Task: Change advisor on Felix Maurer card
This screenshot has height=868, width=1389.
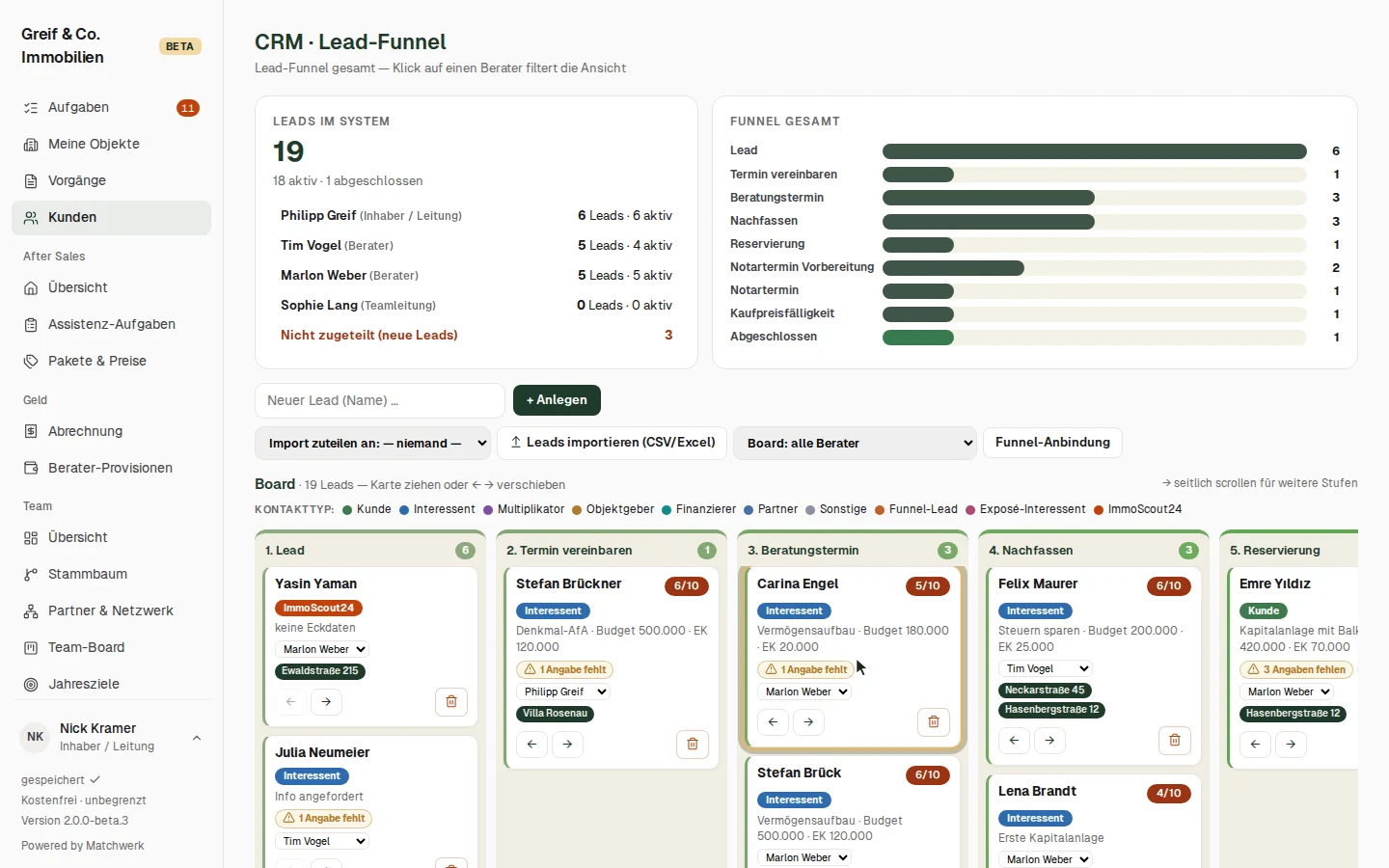Action: (x=1046, y=669)
